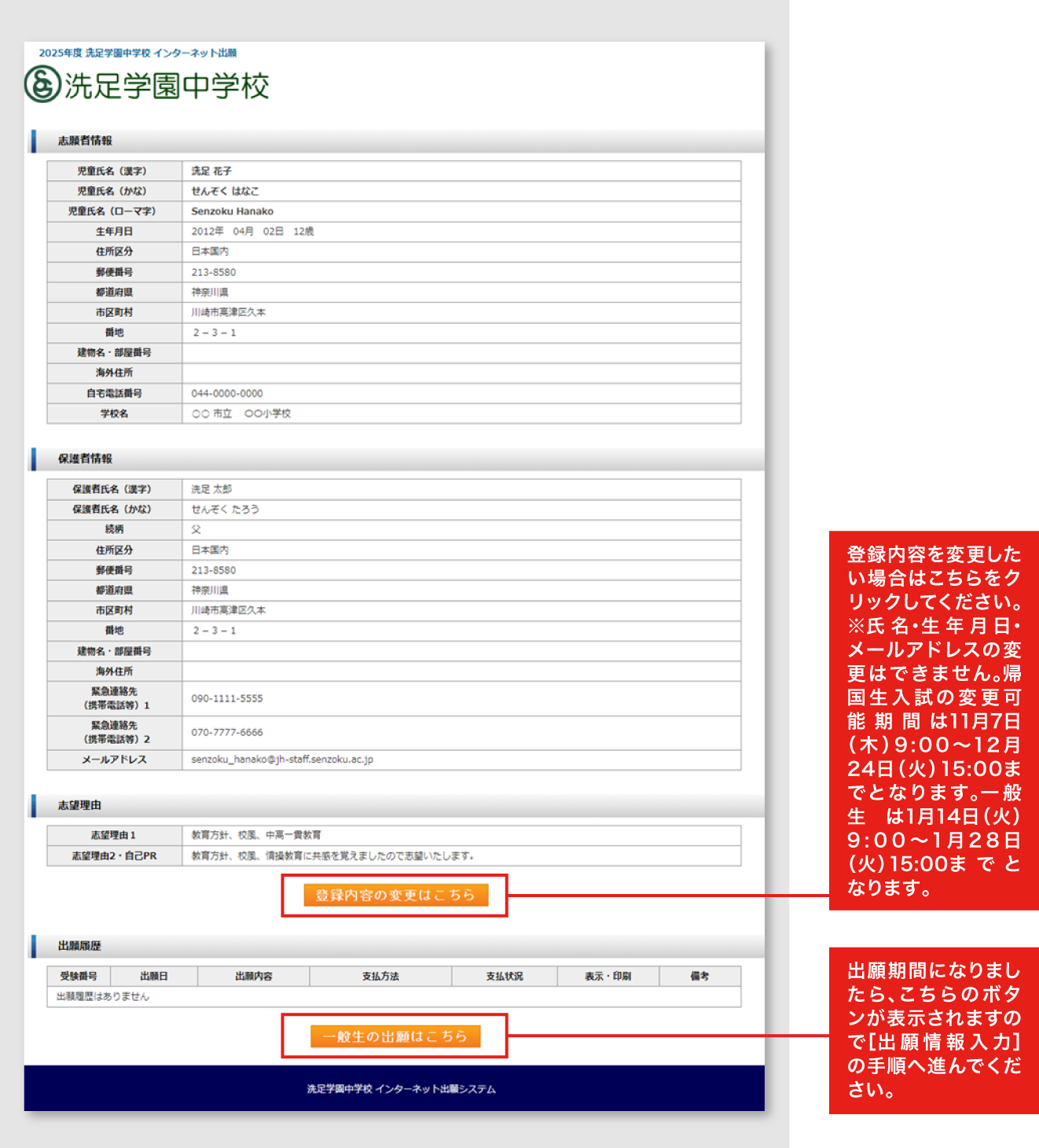Click the 一般生の出願はこちら button

tap(395, 1036)
